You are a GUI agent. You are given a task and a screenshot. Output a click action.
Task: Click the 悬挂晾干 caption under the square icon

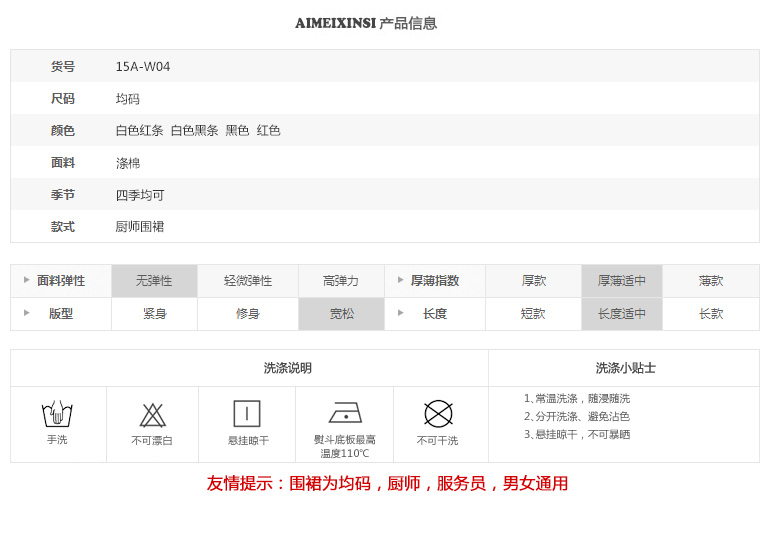pos(248,441)
